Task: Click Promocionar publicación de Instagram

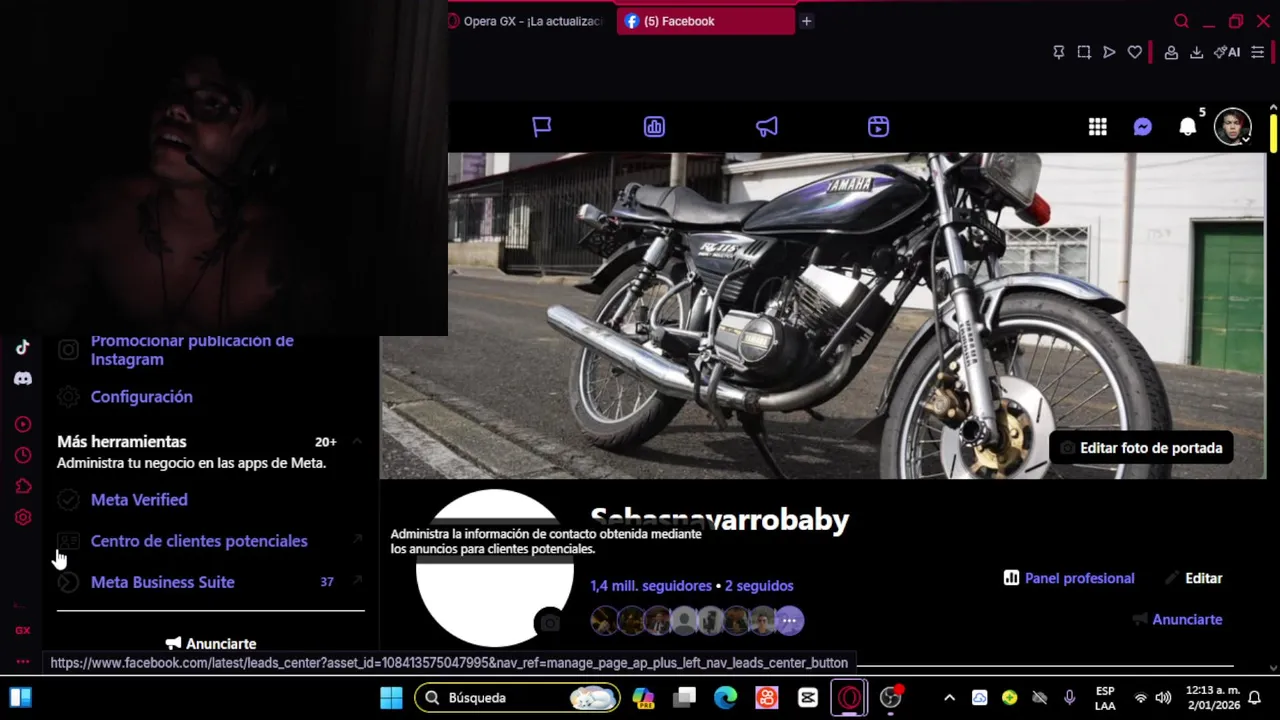Action: click(x=192, y=350)
